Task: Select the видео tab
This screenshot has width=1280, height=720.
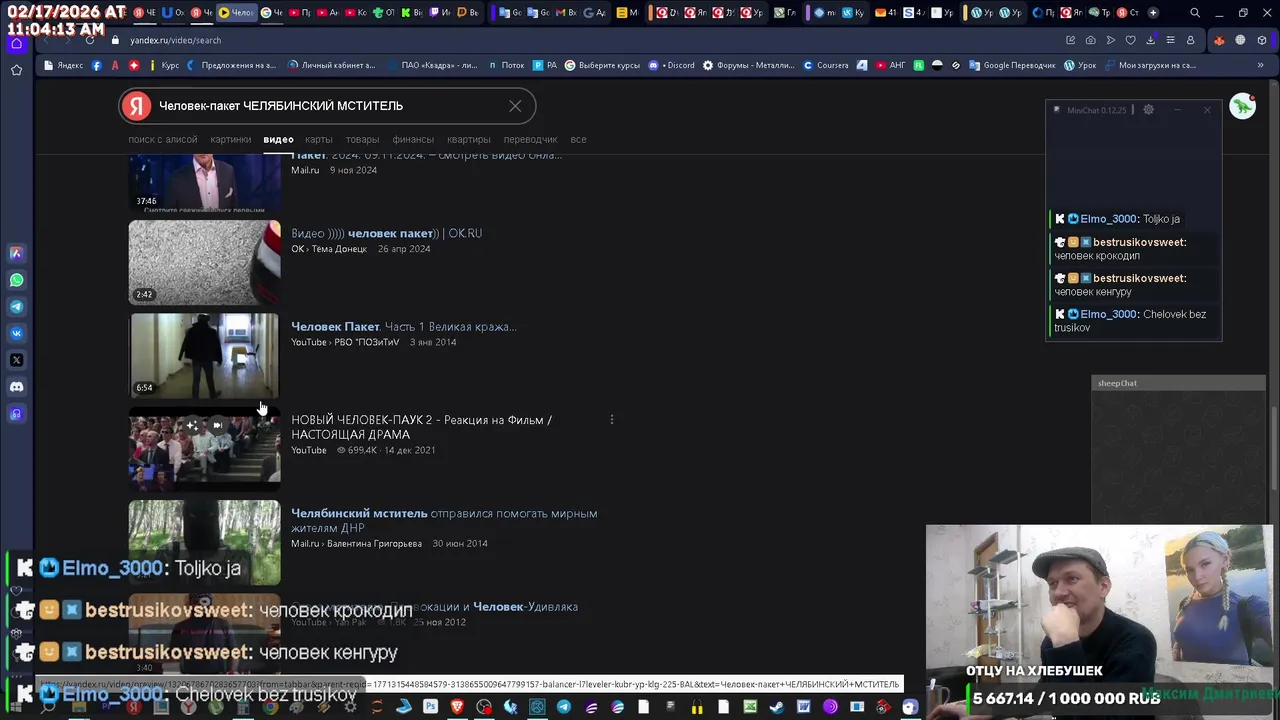Action: (278, 139)
